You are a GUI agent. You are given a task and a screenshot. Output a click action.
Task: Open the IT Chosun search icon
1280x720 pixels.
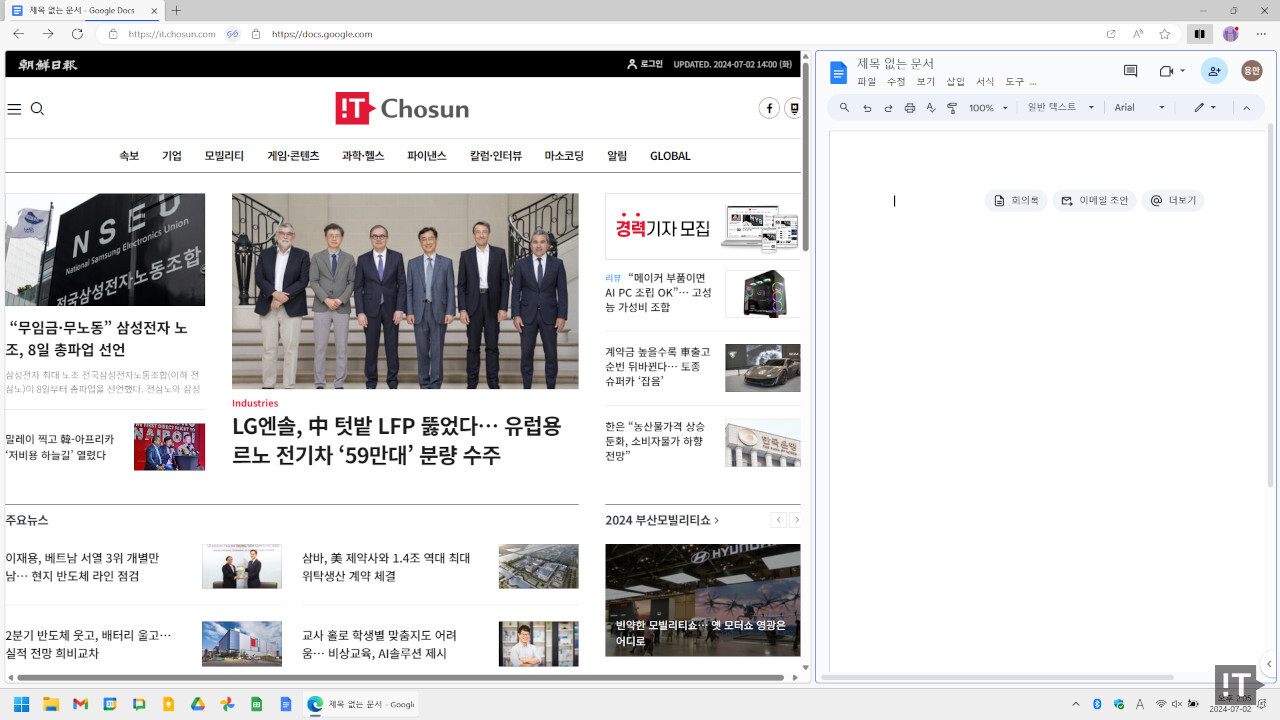[x=37, y=109]
